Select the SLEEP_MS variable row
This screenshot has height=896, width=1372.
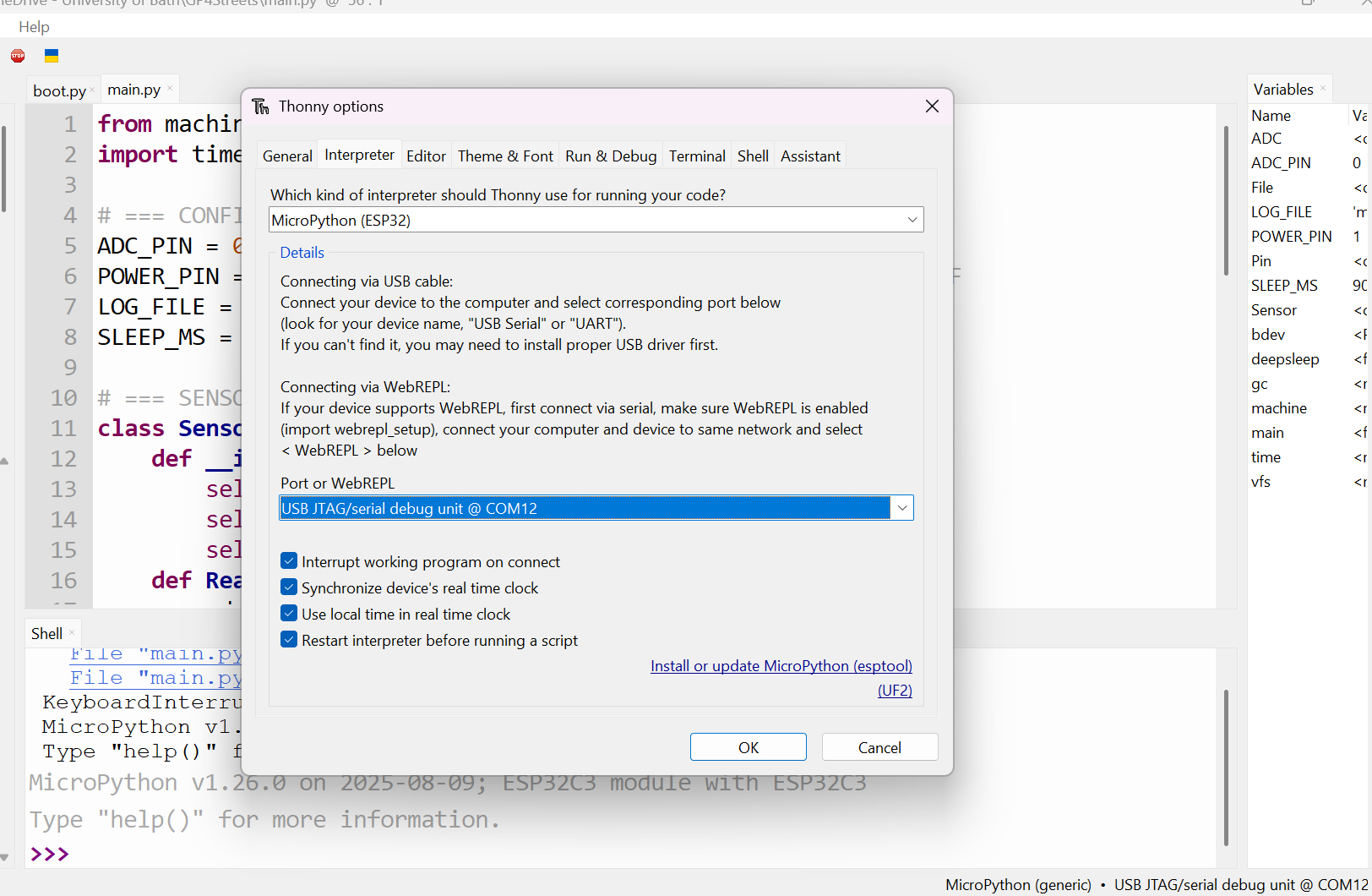point(1307,286)
